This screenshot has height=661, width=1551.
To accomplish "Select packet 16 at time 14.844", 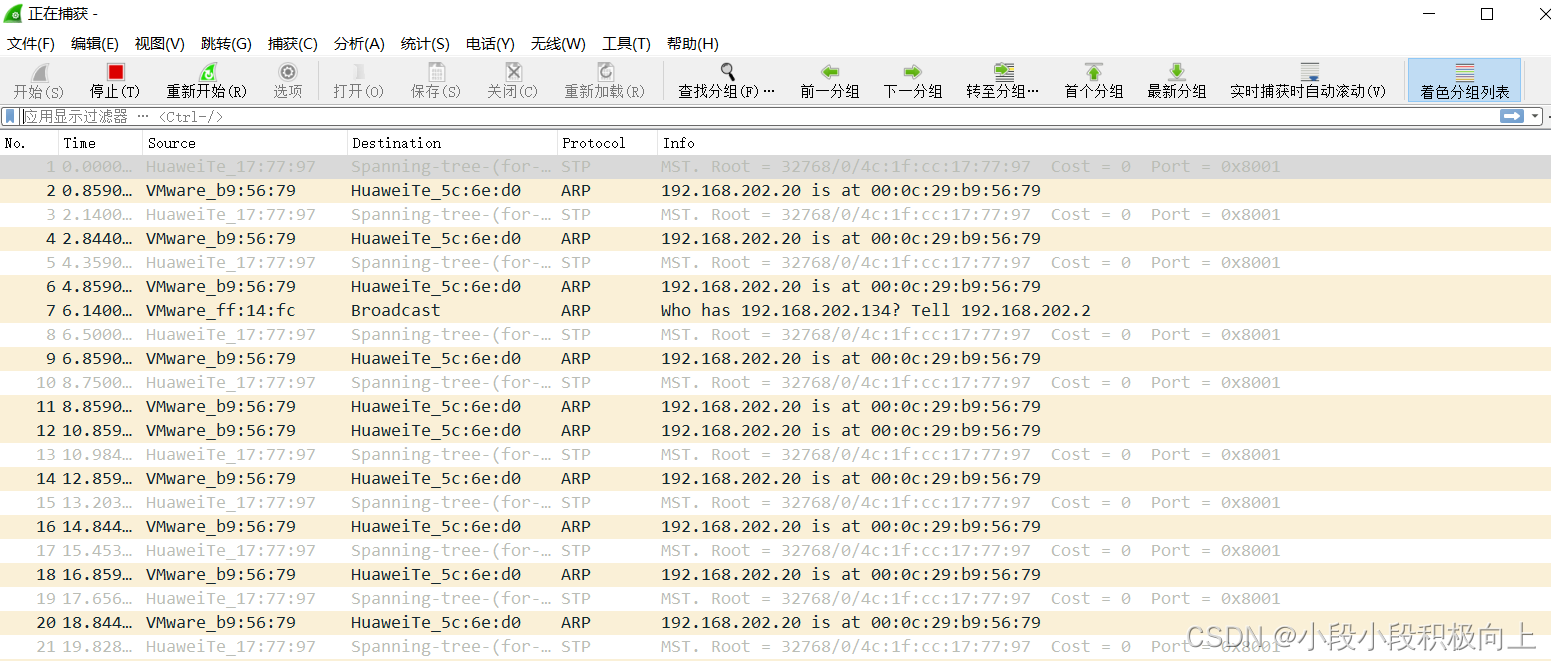I will point(775,527).
